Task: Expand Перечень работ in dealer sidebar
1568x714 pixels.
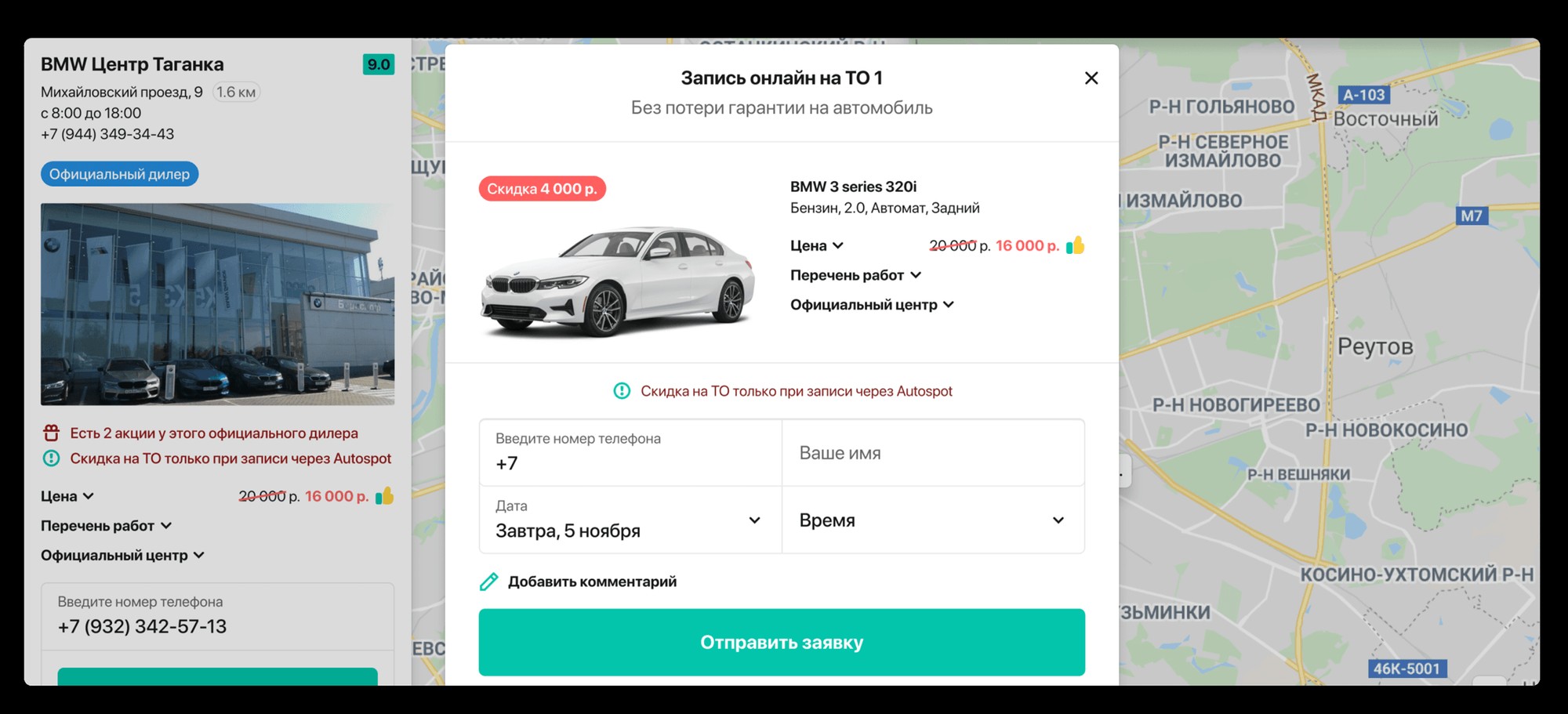Action: [106, 526]
